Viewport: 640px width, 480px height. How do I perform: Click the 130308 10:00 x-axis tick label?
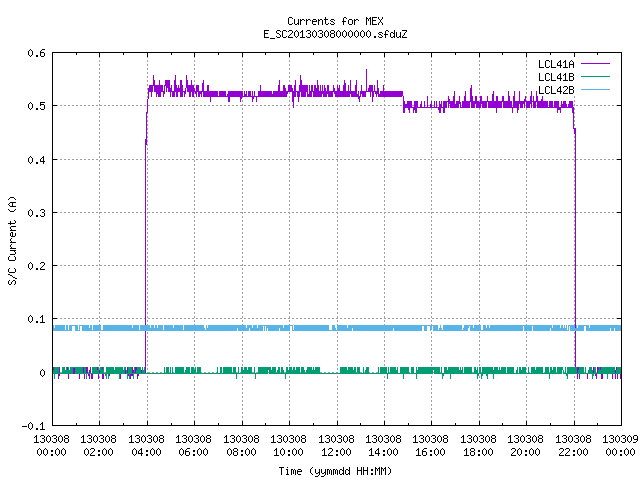coord(289,445)
